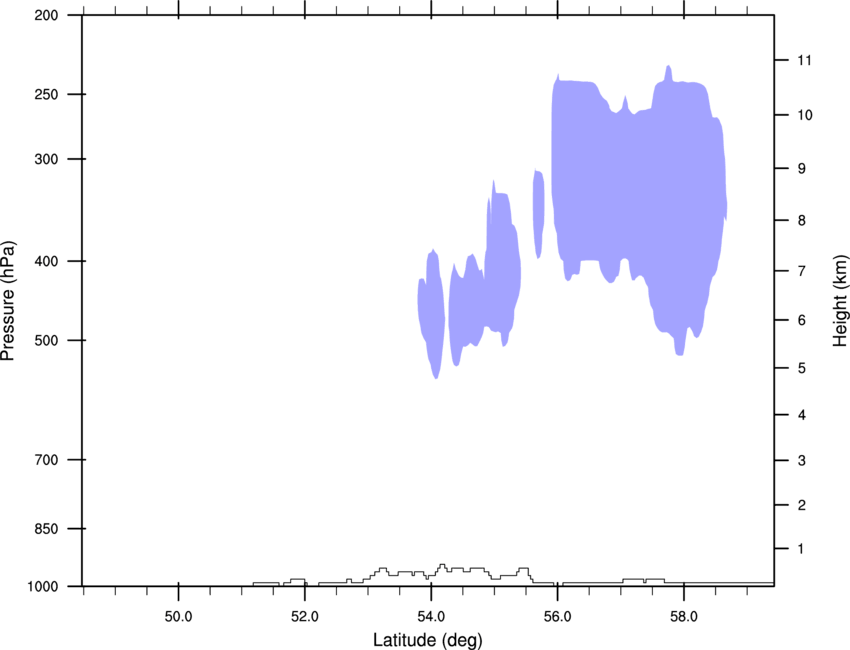Viewport: 850px width, 650px height.
Task: Select the 850 pressure tick label
Action: pyautogui.click(x=46, y=529)
